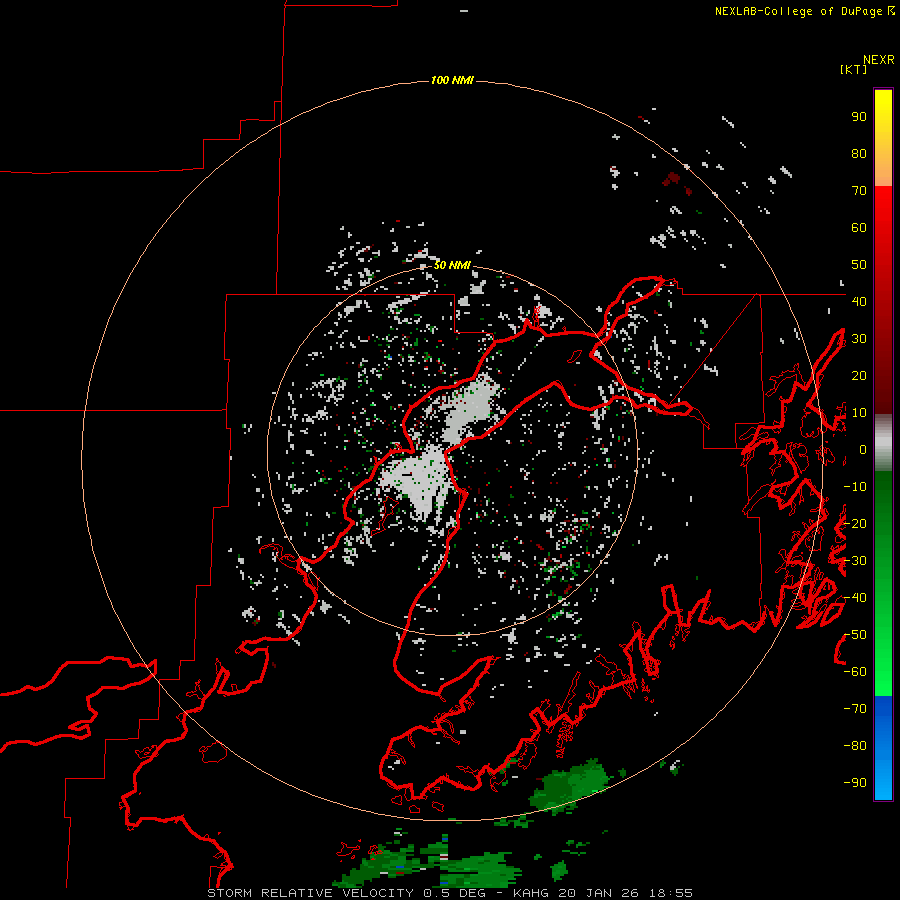Select the 40 knot scale label
900x900 pixels.
pos(859,302)
